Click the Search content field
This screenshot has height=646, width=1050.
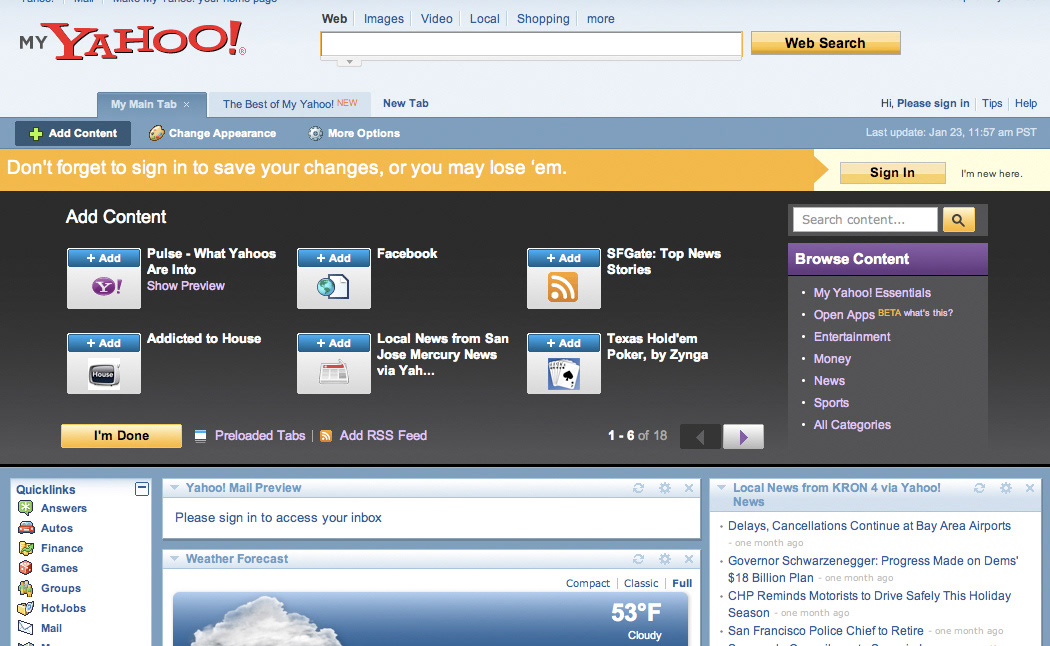865,220
